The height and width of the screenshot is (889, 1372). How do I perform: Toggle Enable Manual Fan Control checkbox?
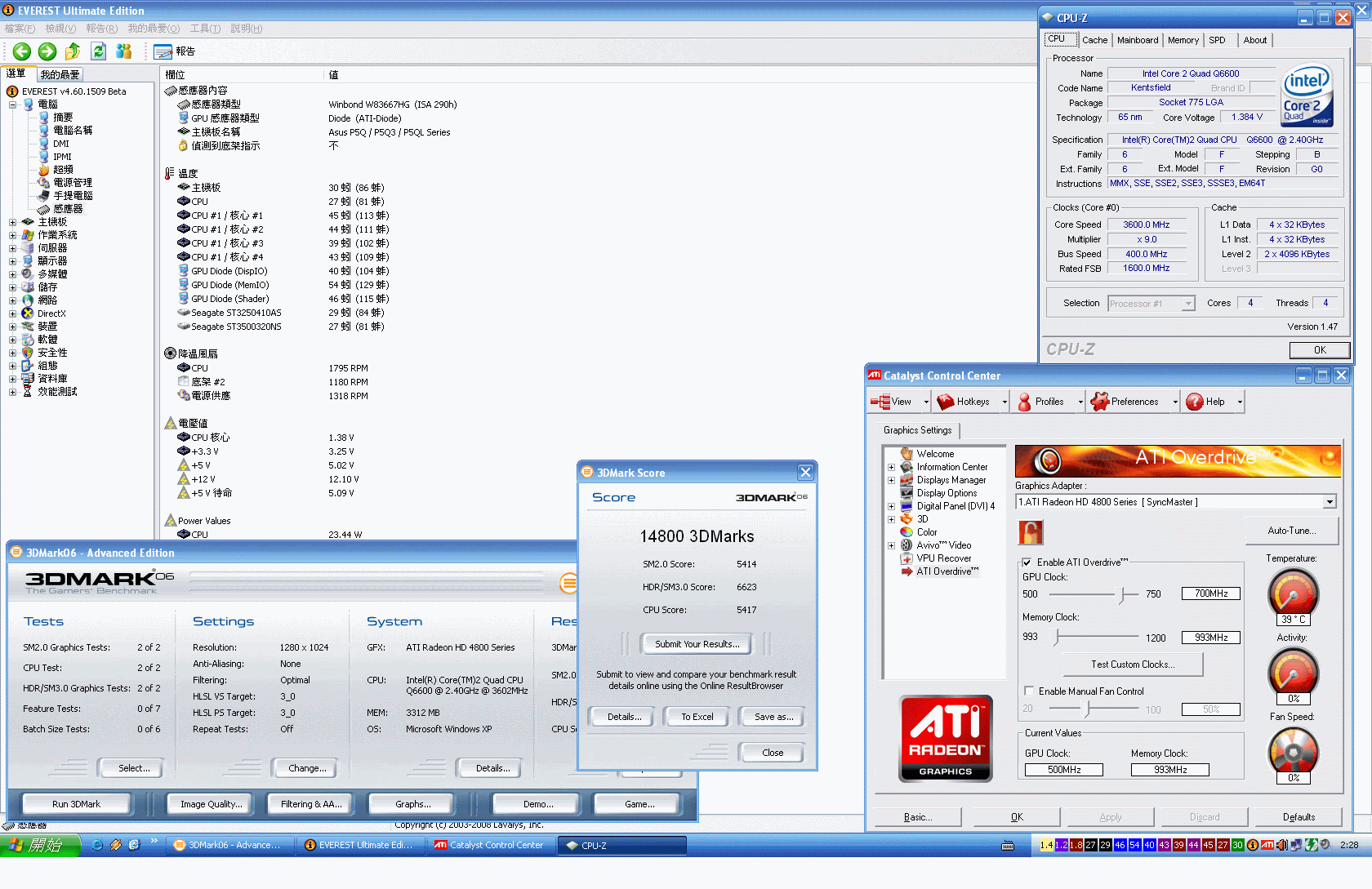point(1029,691)
